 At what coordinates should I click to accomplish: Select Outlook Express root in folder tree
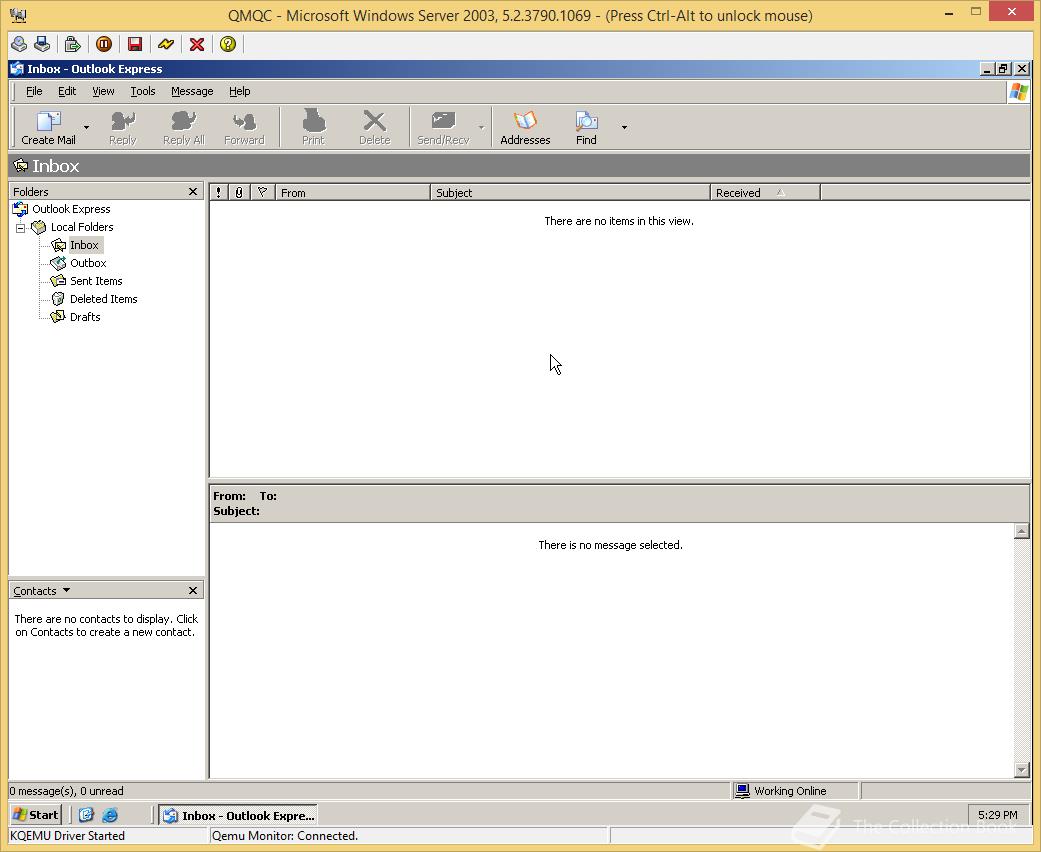click(71, 209)
